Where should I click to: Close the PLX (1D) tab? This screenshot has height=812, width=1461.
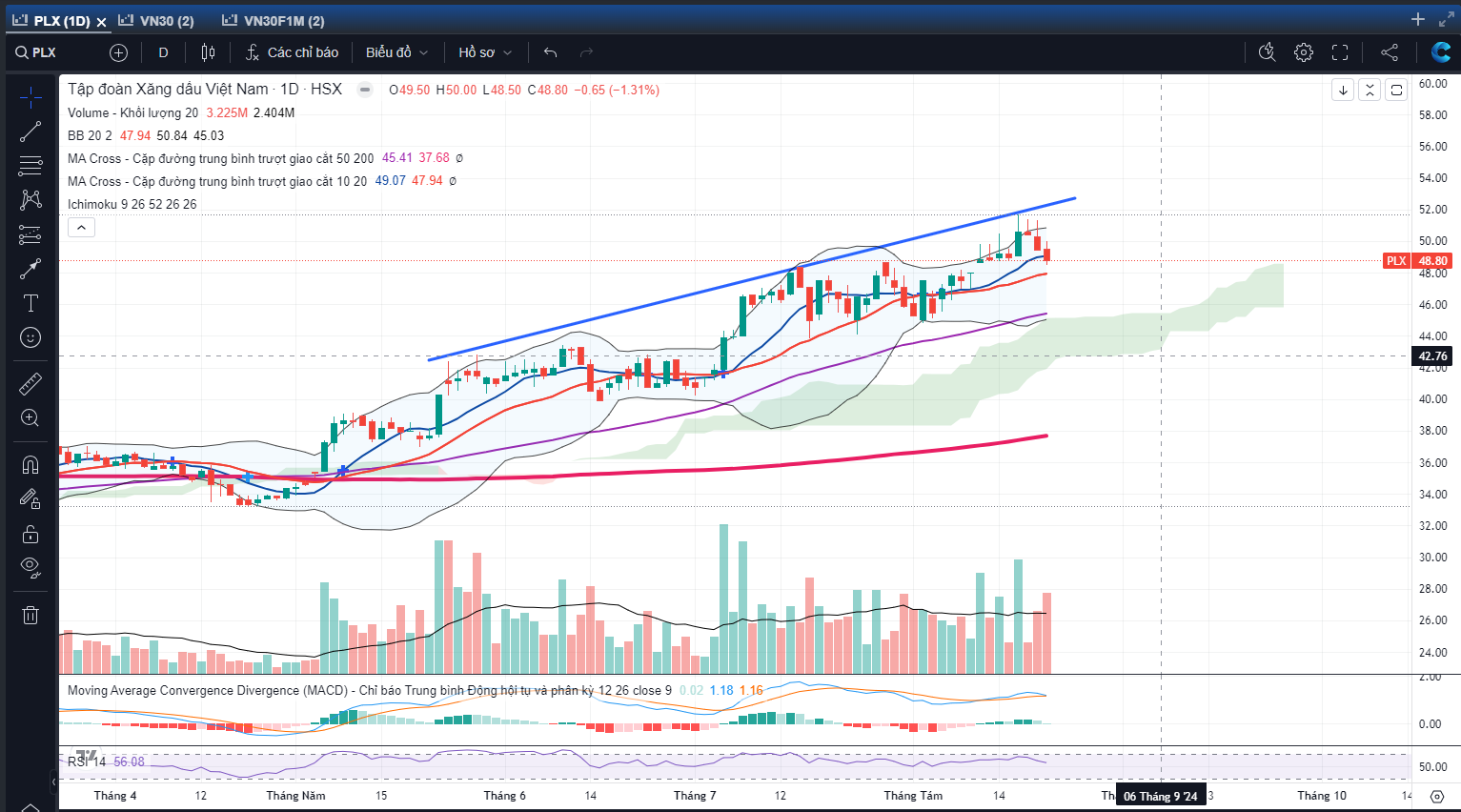point(101,21)
